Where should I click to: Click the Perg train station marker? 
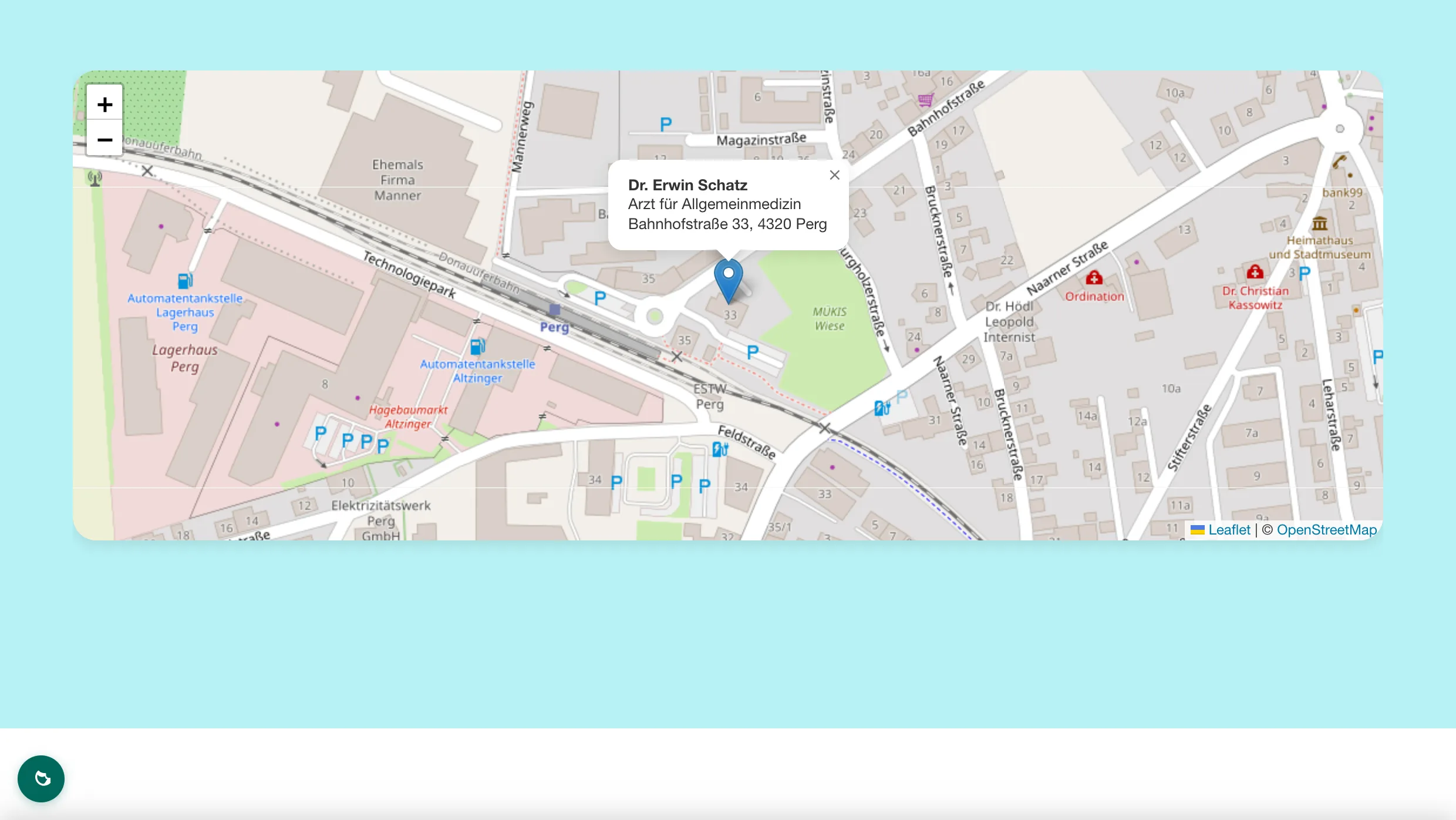(x=554, y=310)
